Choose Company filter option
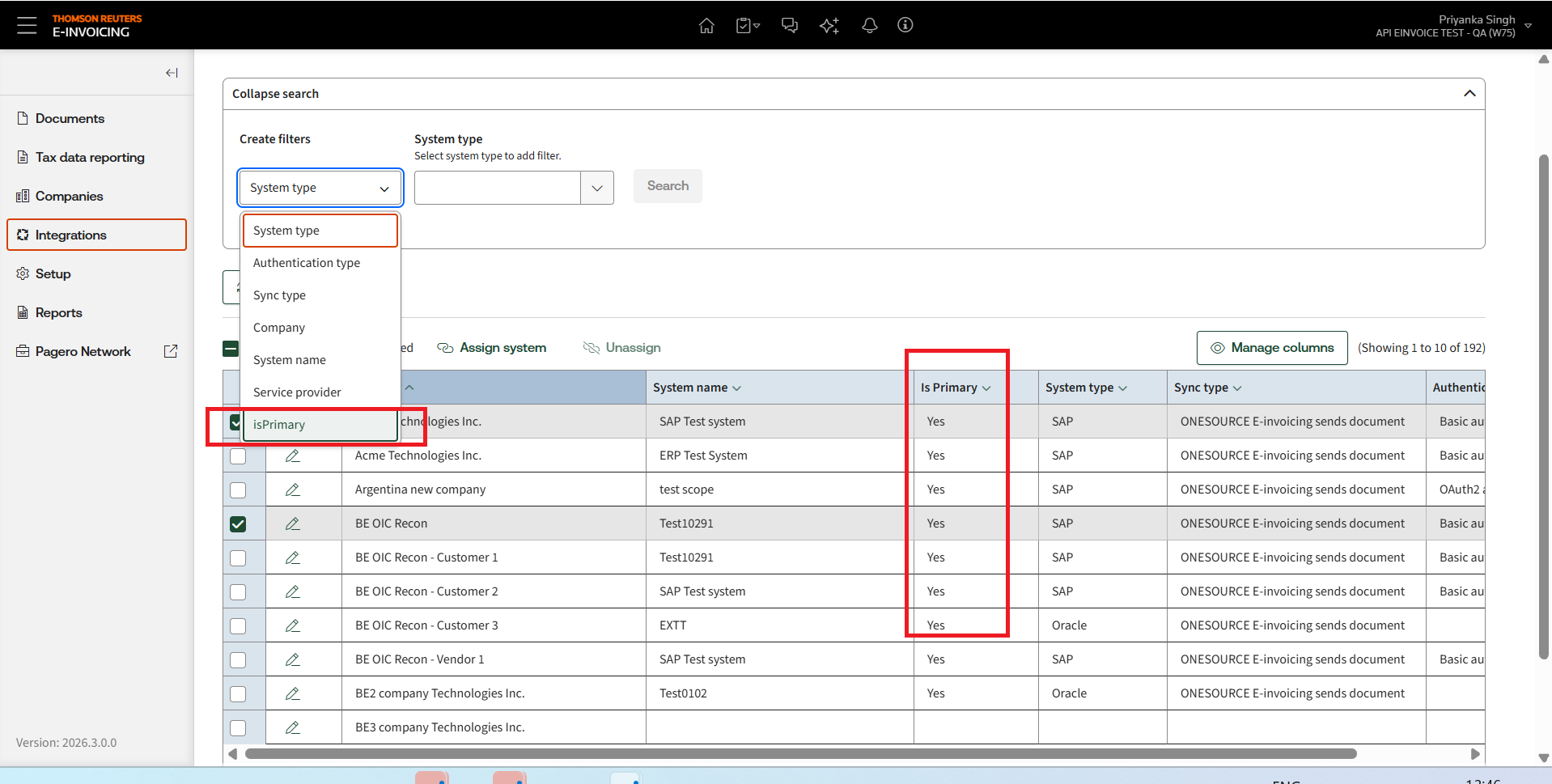The image size is (1552, 784). click(x=320, y=328)
